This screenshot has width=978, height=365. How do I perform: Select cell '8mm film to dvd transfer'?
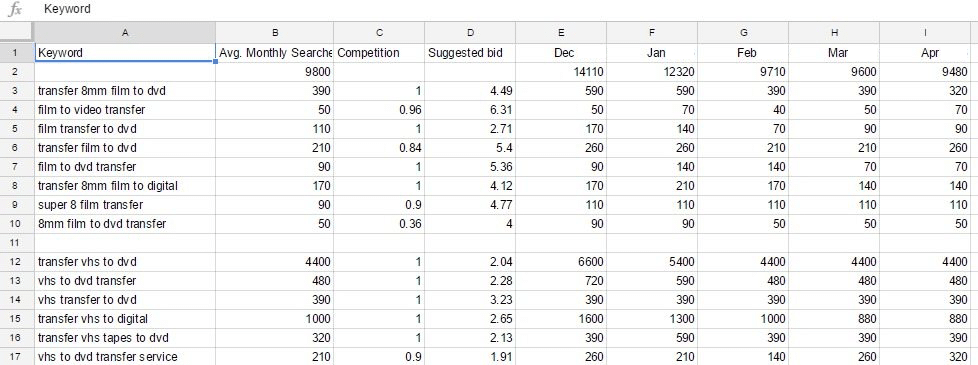click(125, 224)
